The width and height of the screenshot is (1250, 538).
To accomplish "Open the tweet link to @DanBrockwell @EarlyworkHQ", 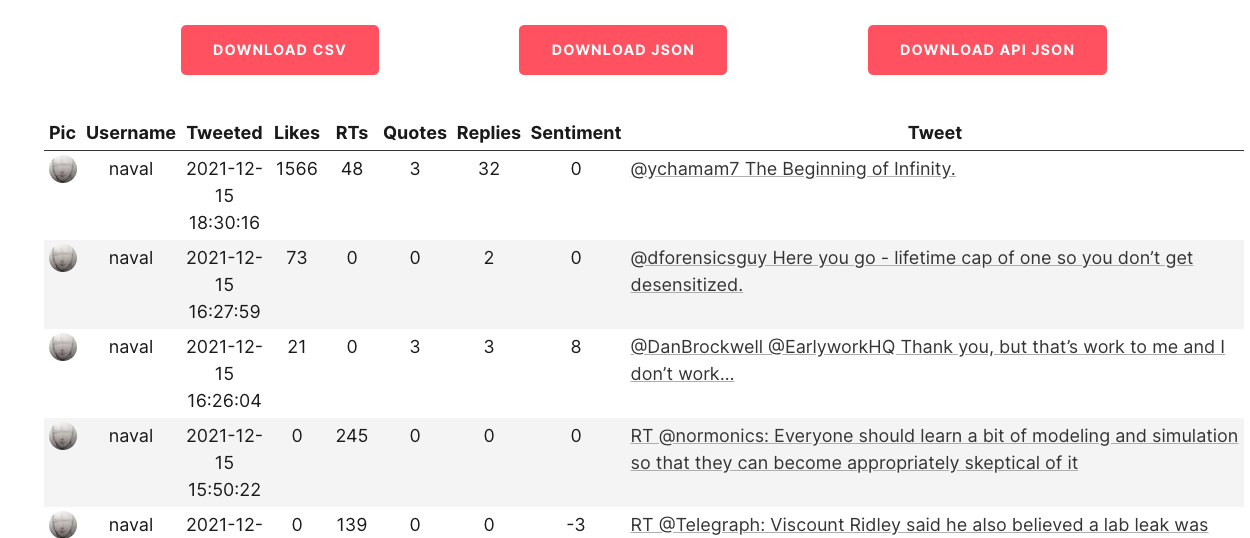I will (x=928, y=360).
